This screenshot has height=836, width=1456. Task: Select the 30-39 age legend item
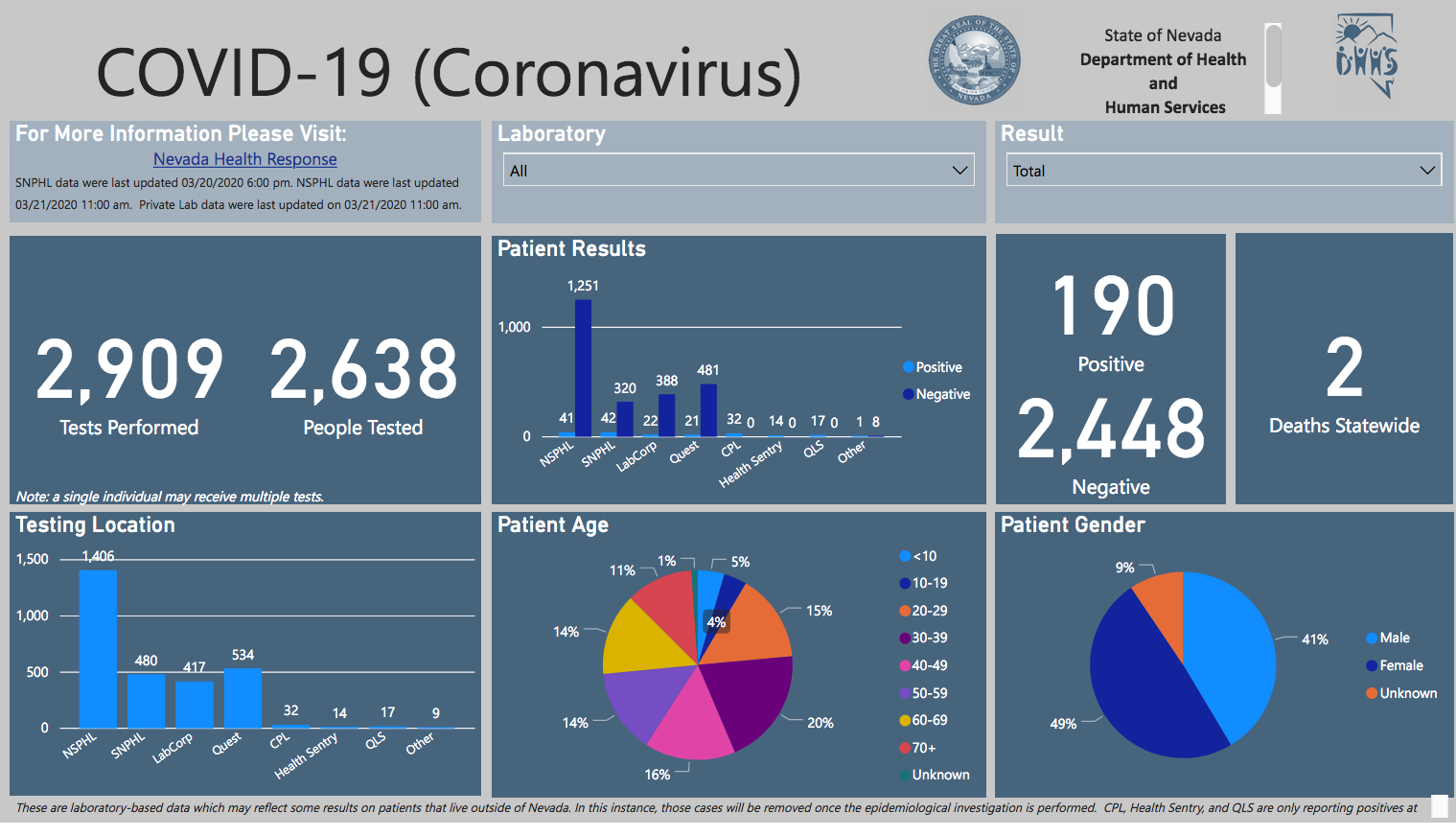(923, 638)
